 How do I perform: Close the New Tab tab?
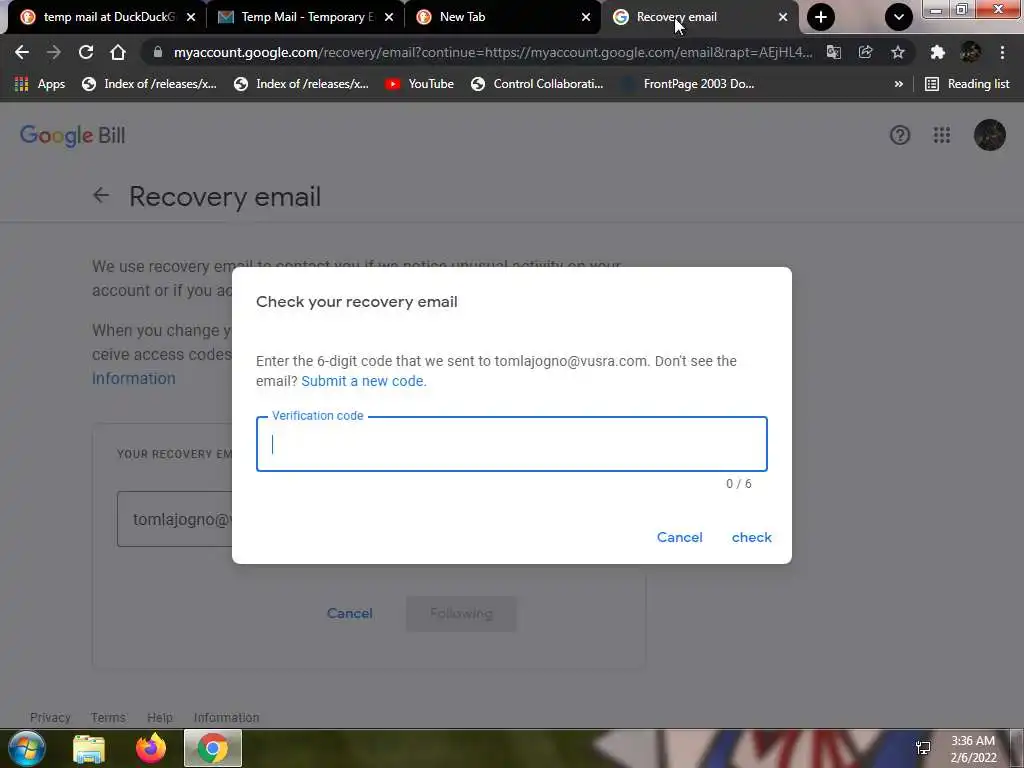[x=586, y=17]
